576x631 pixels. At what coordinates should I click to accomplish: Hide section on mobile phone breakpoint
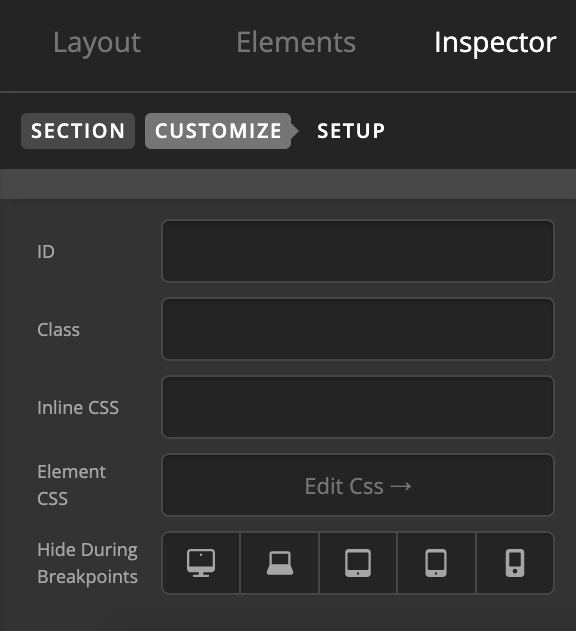(515, 563)
